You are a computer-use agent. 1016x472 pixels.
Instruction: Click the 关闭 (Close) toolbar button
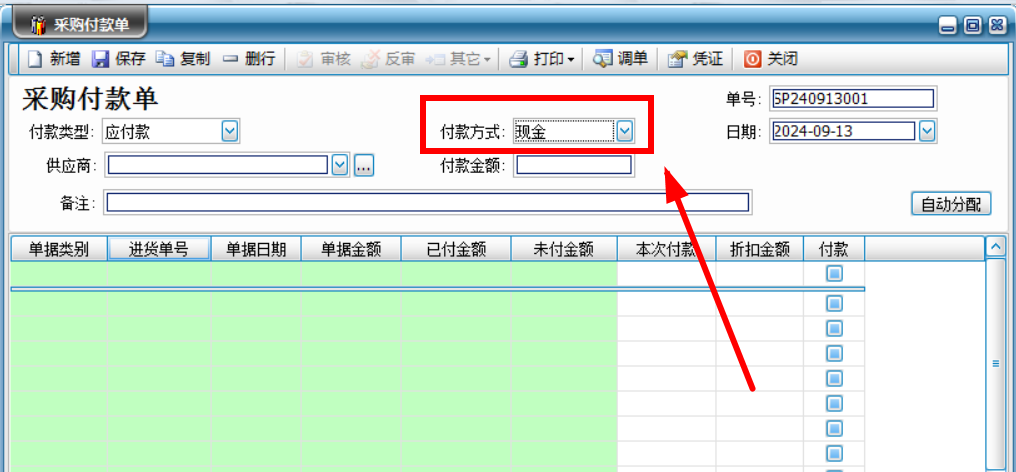point(770,59)
